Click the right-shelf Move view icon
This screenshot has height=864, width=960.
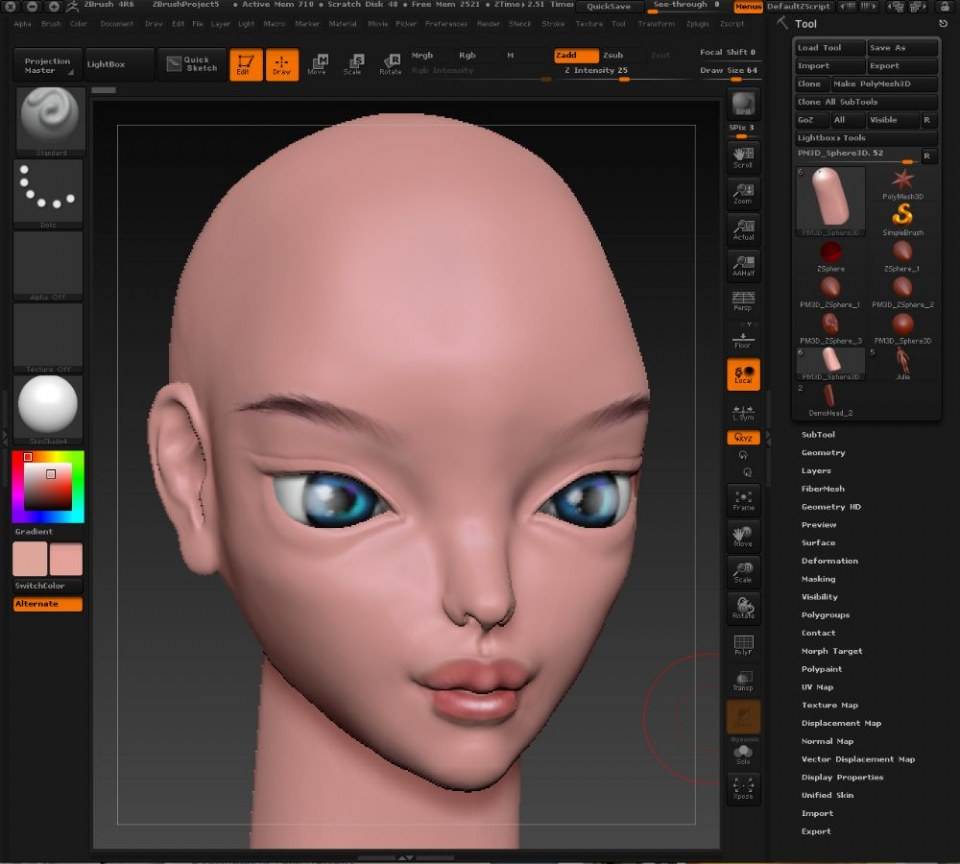coord(743,536)
